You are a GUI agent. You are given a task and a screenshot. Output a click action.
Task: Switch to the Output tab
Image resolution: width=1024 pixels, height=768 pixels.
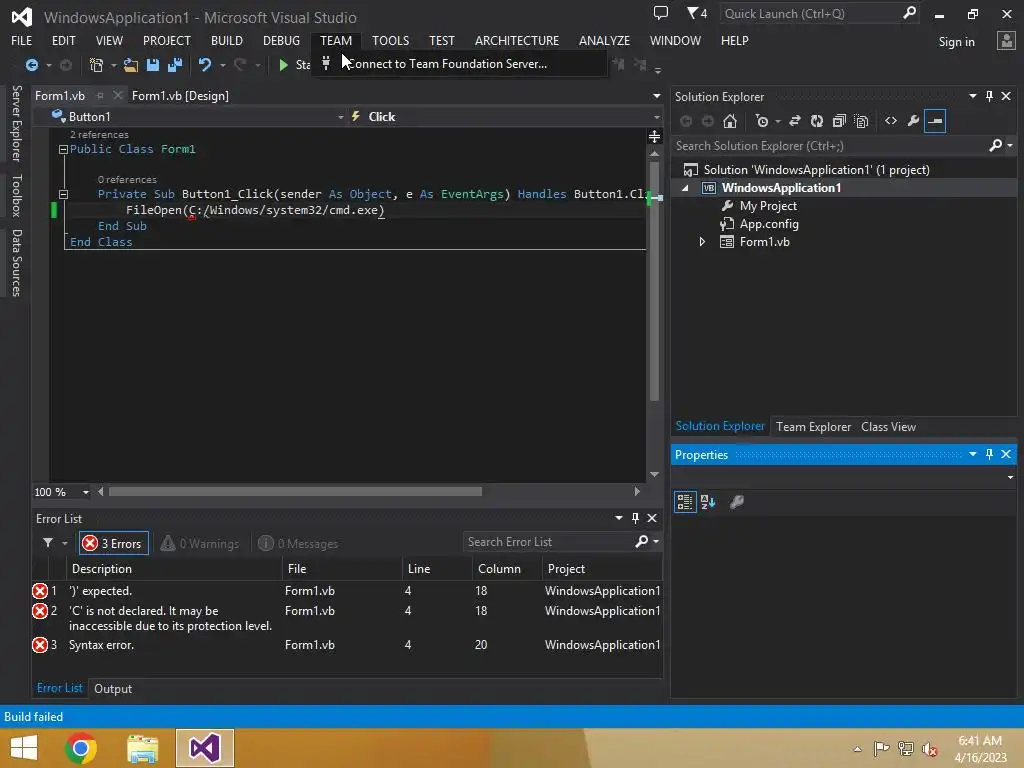pyautogui.click(x=113, y=688)
